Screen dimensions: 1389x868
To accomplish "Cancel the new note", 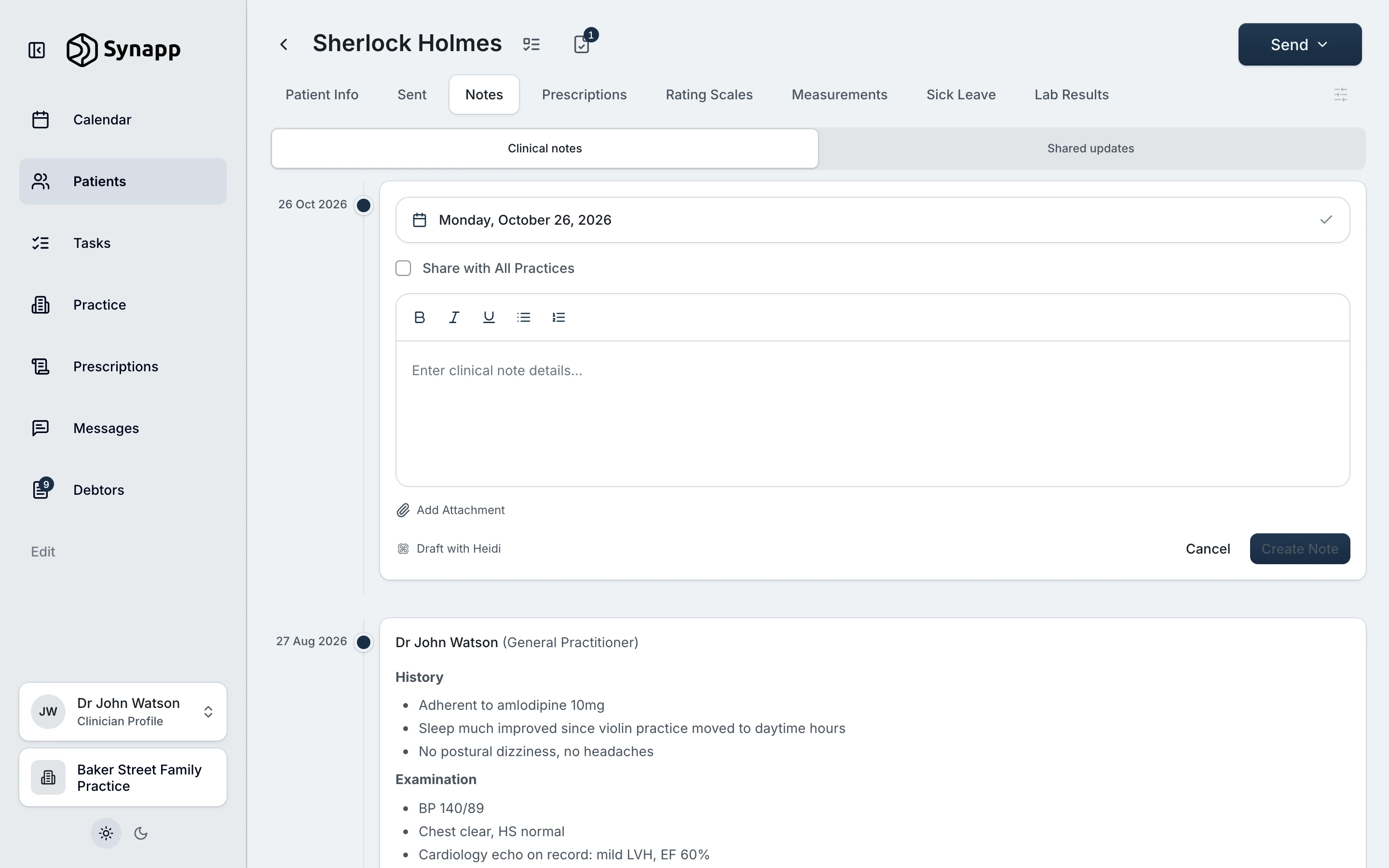I will click(x=1208, y=549).
